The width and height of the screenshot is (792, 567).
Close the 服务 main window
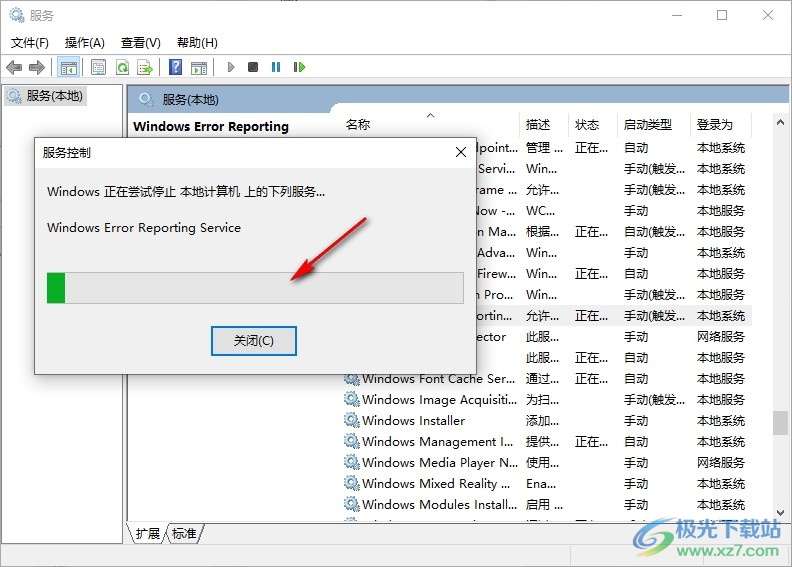tap(768, 15)
